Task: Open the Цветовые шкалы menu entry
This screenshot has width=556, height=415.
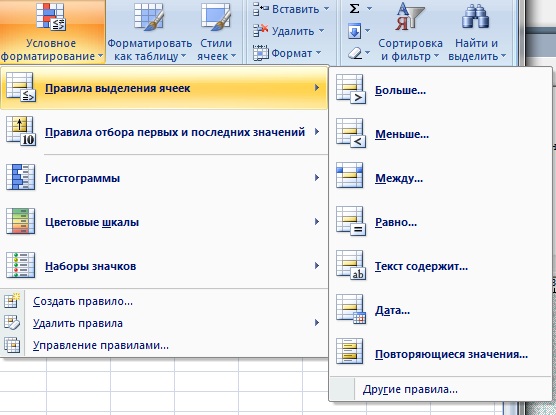Action: 164,222
